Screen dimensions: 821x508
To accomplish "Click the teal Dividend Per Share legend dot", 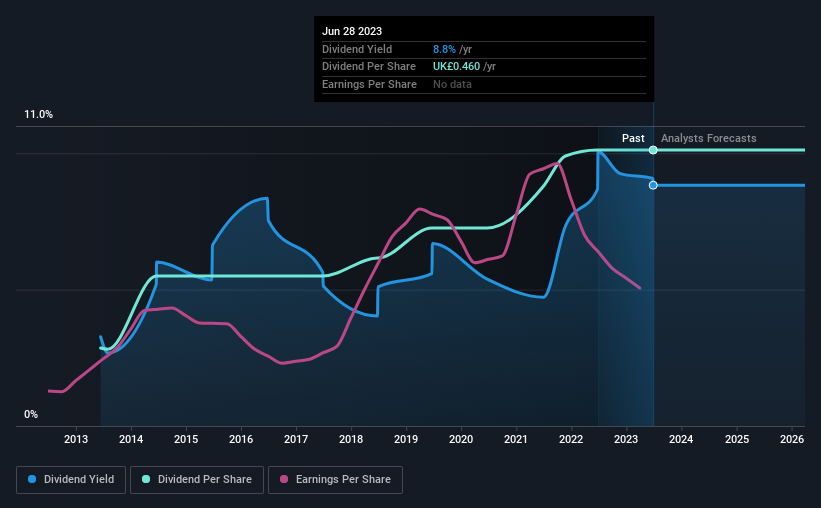I will 146,479.
